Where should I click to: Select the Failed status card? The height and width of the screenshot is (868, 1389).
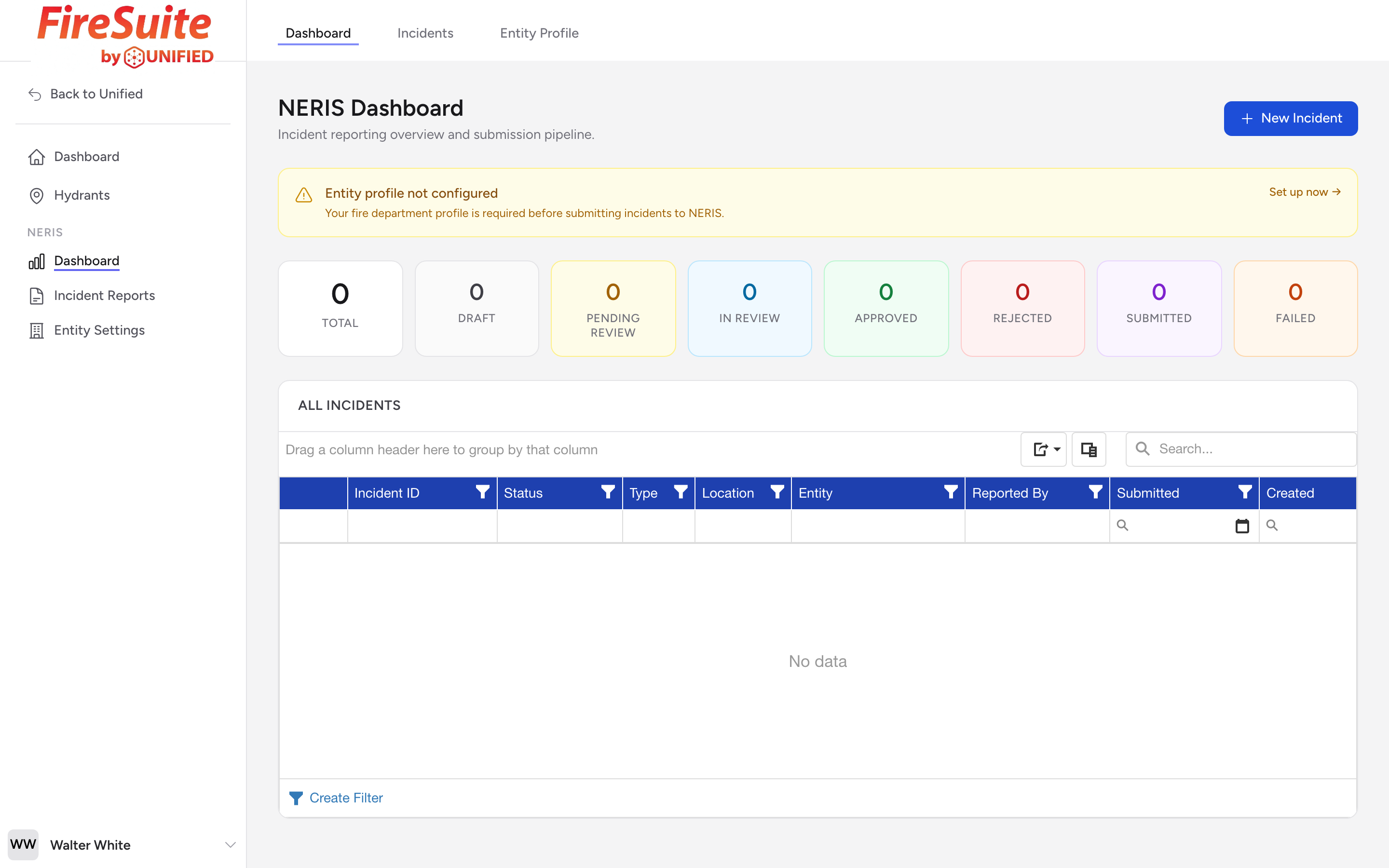pos(1295,308)
